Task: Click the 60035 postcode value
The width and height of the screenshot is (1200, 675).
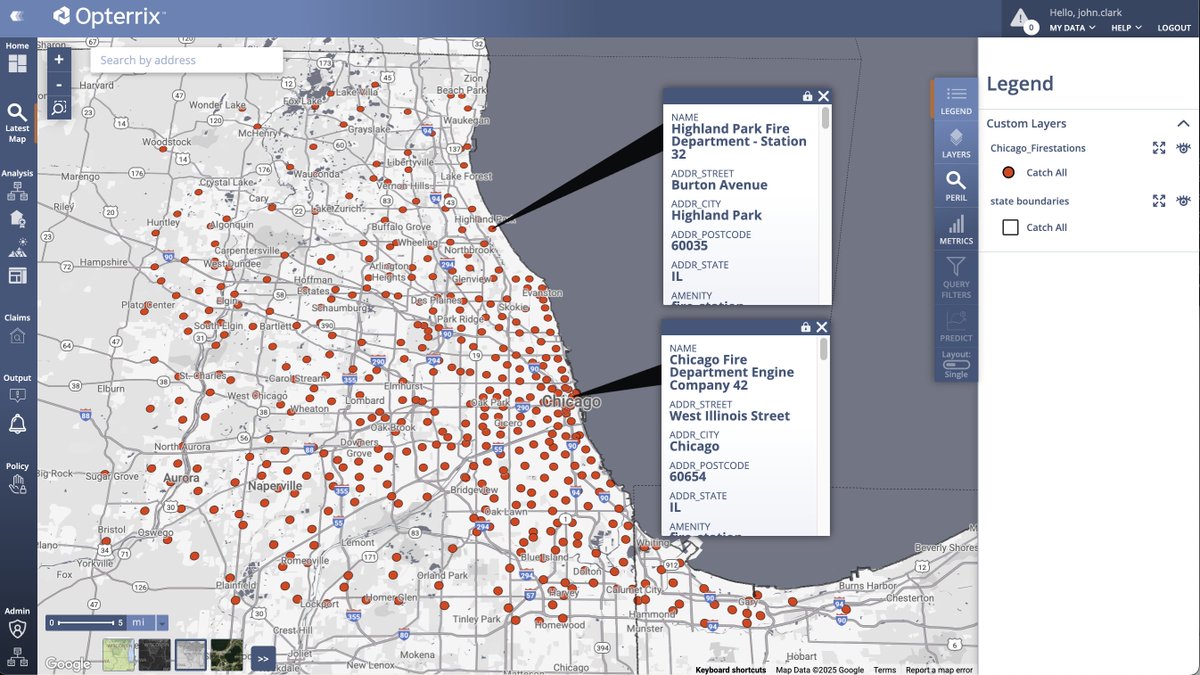Action: 689,246
